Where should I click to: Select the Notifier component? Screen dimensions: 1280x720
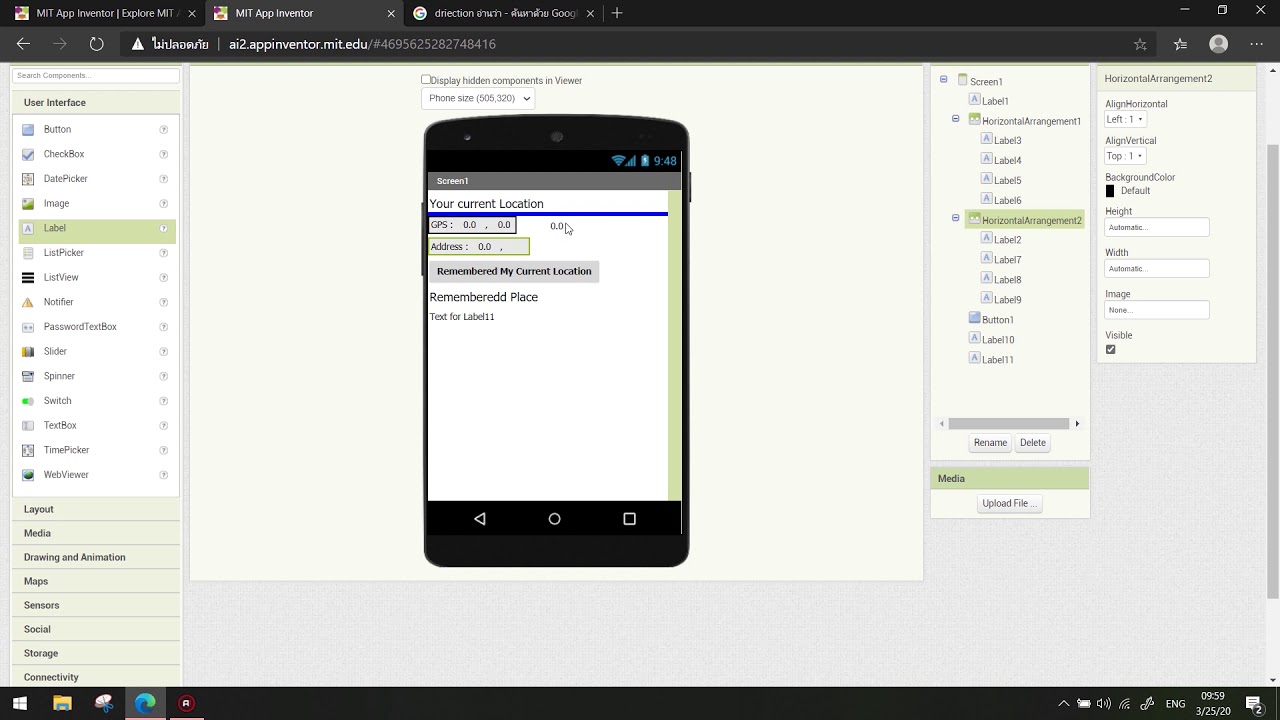point(58,302)
